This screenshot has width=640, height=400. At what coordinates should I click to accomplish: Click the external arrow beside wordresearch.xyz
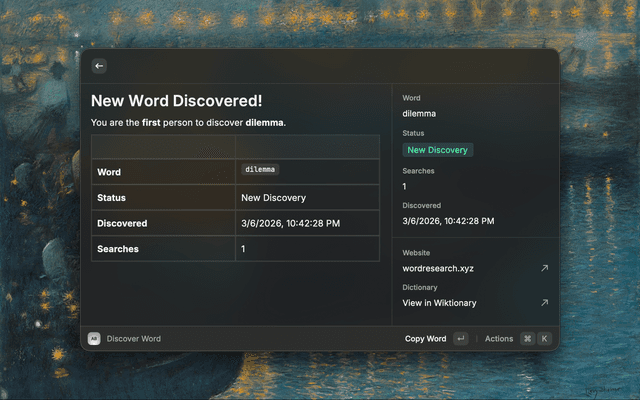[544, 268]
